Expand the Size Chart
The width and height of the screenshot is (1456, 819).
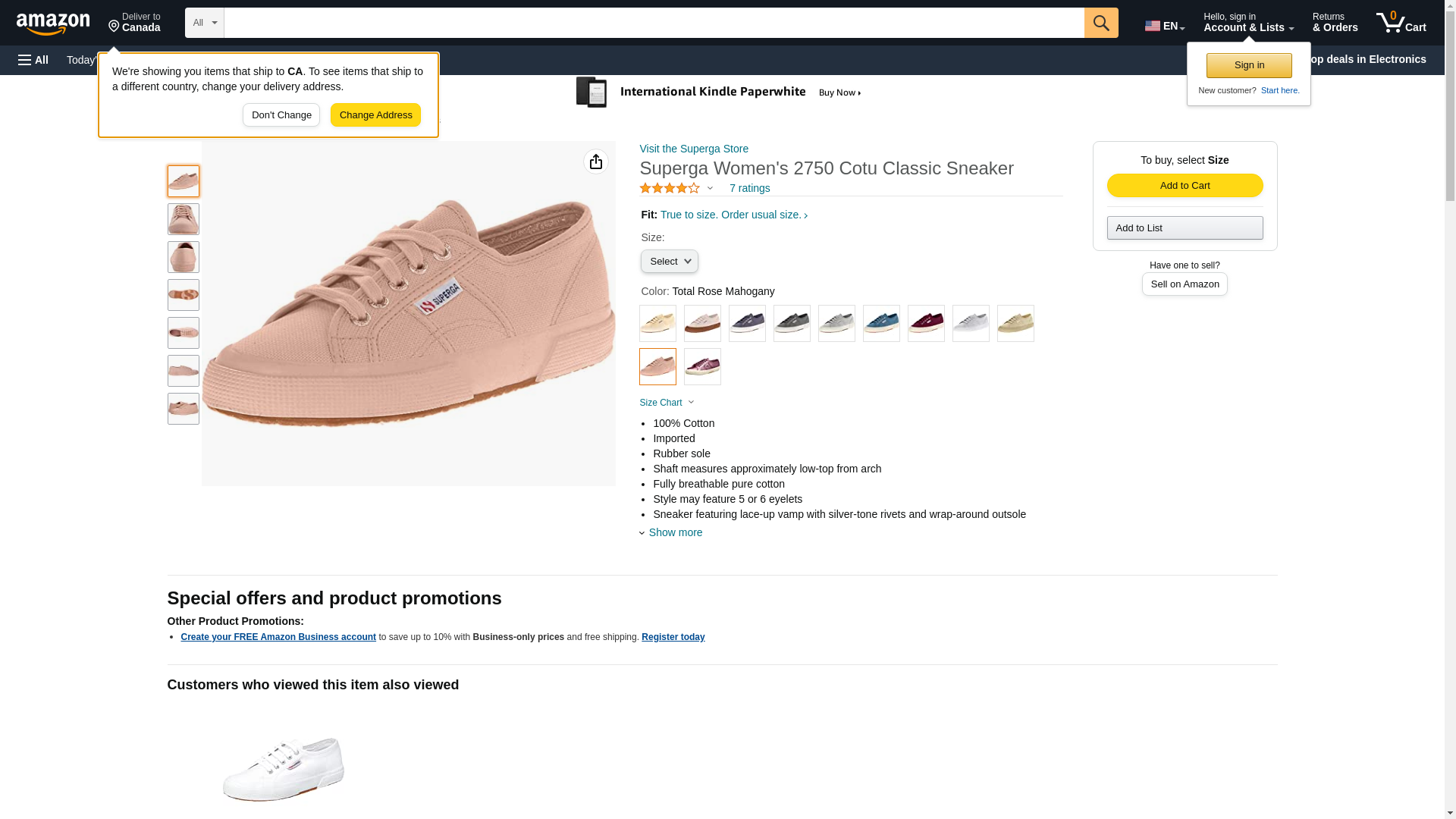point(667,403)
